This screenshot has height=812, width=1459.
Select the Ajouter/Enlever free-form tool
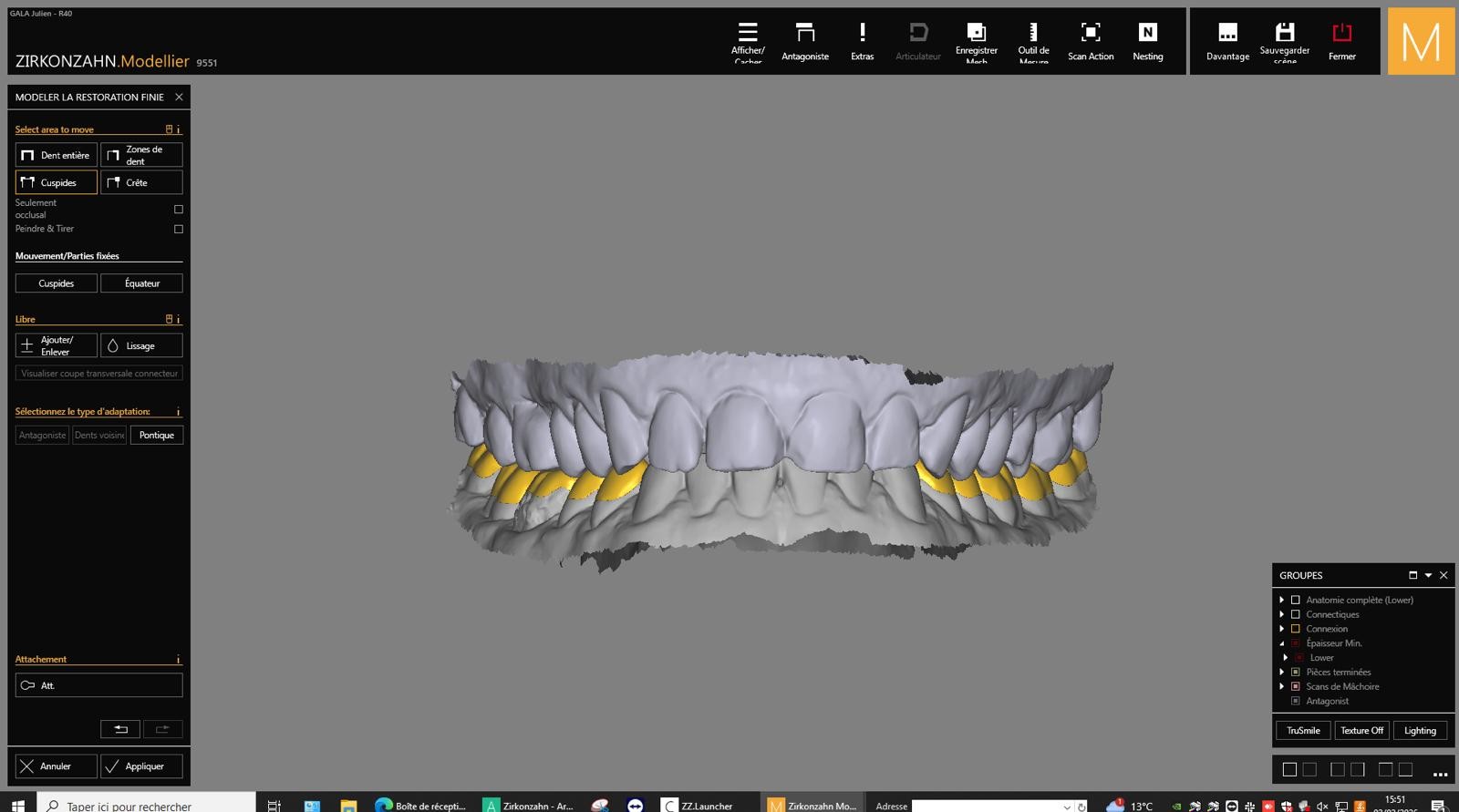click(x=57, y=345)
